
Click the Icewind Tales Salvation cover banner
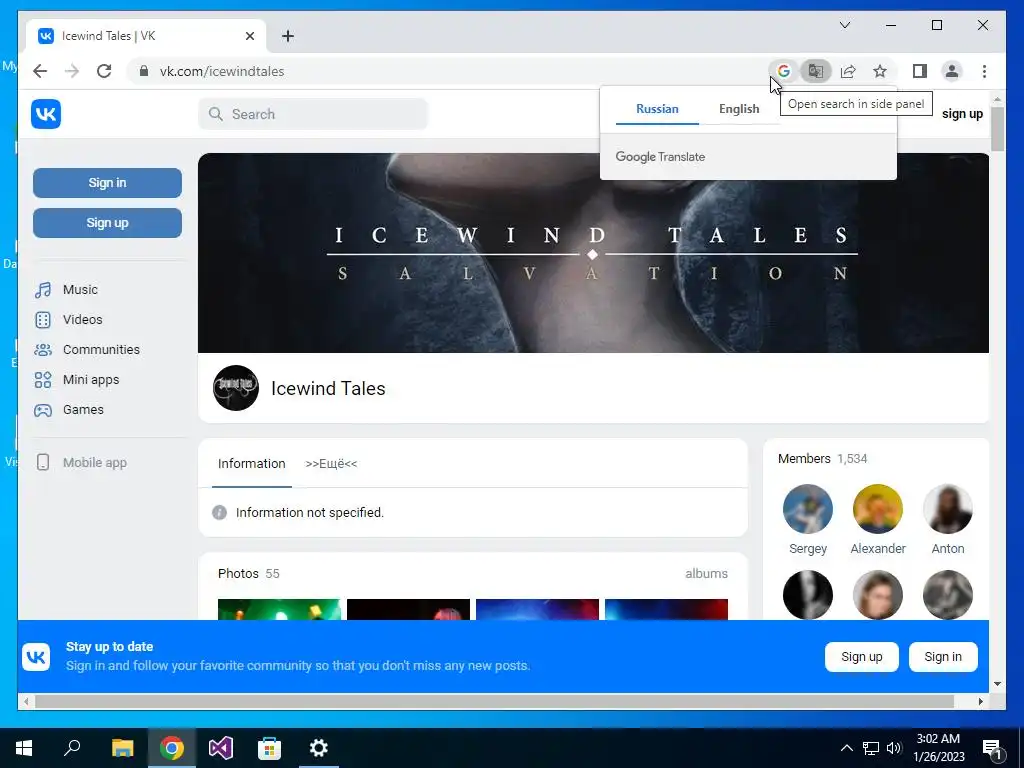click(593, 253)
